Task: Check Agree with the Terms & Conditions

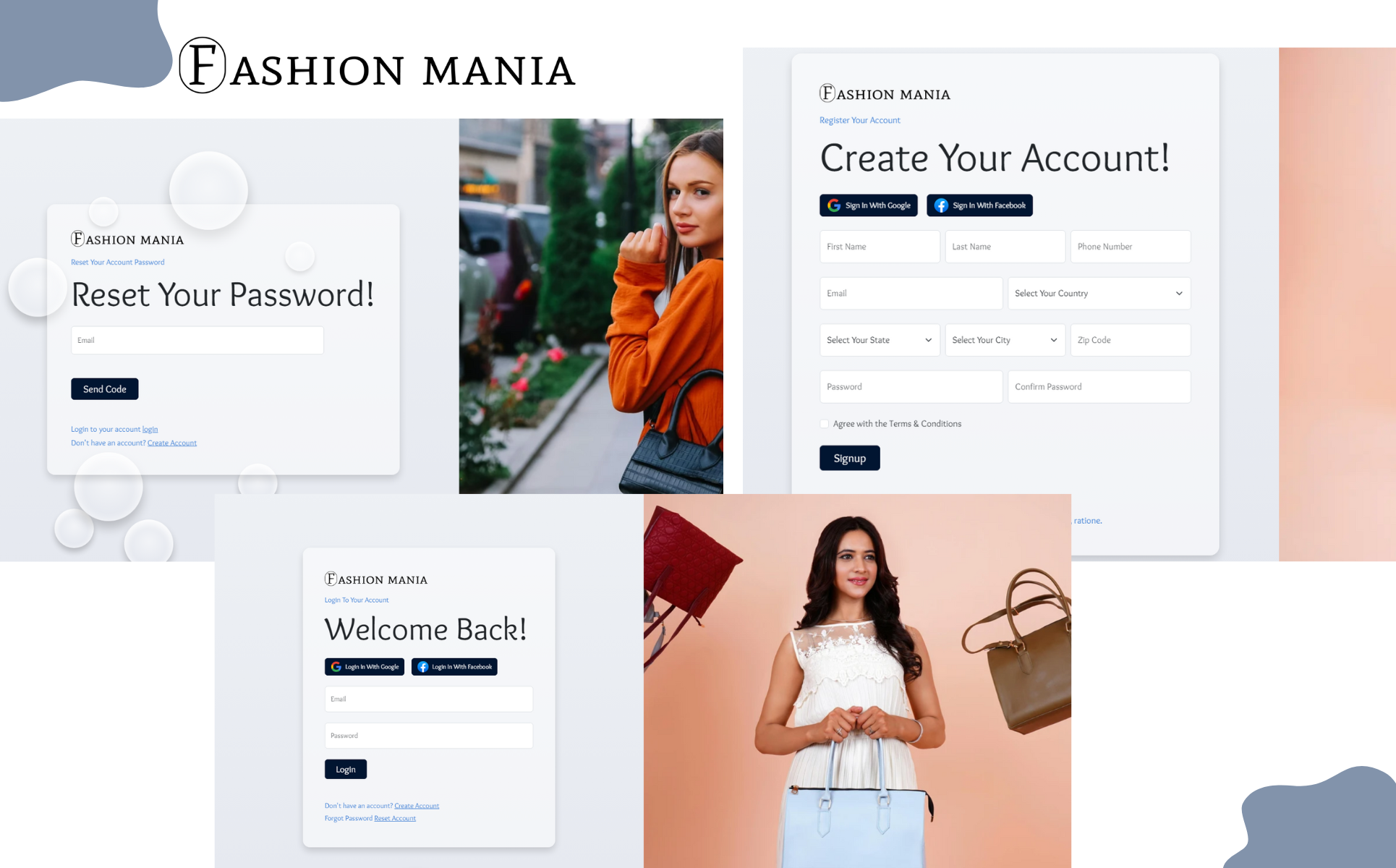Action: point(825,424)
